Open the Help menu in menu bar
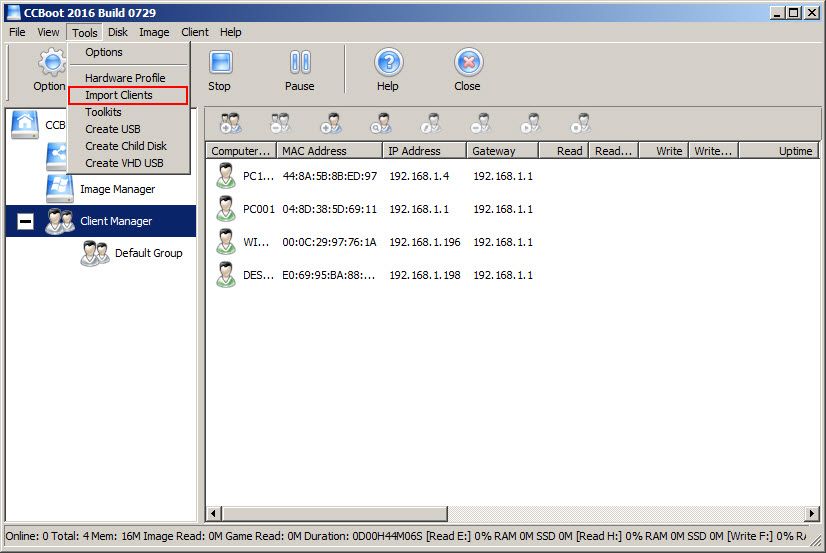 231,32
